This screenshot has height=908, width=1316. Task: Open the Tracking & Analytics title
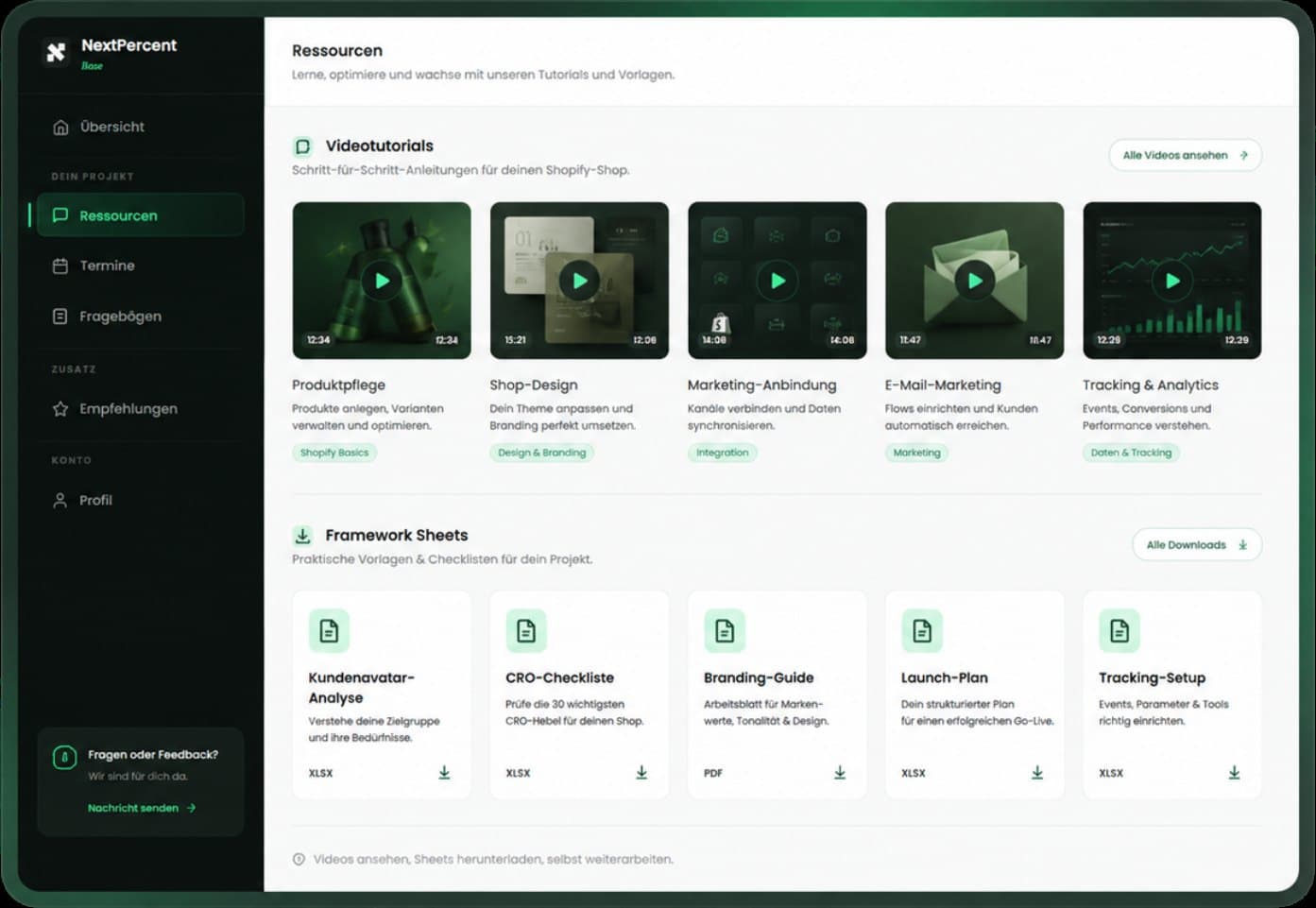pos(1151,385)
